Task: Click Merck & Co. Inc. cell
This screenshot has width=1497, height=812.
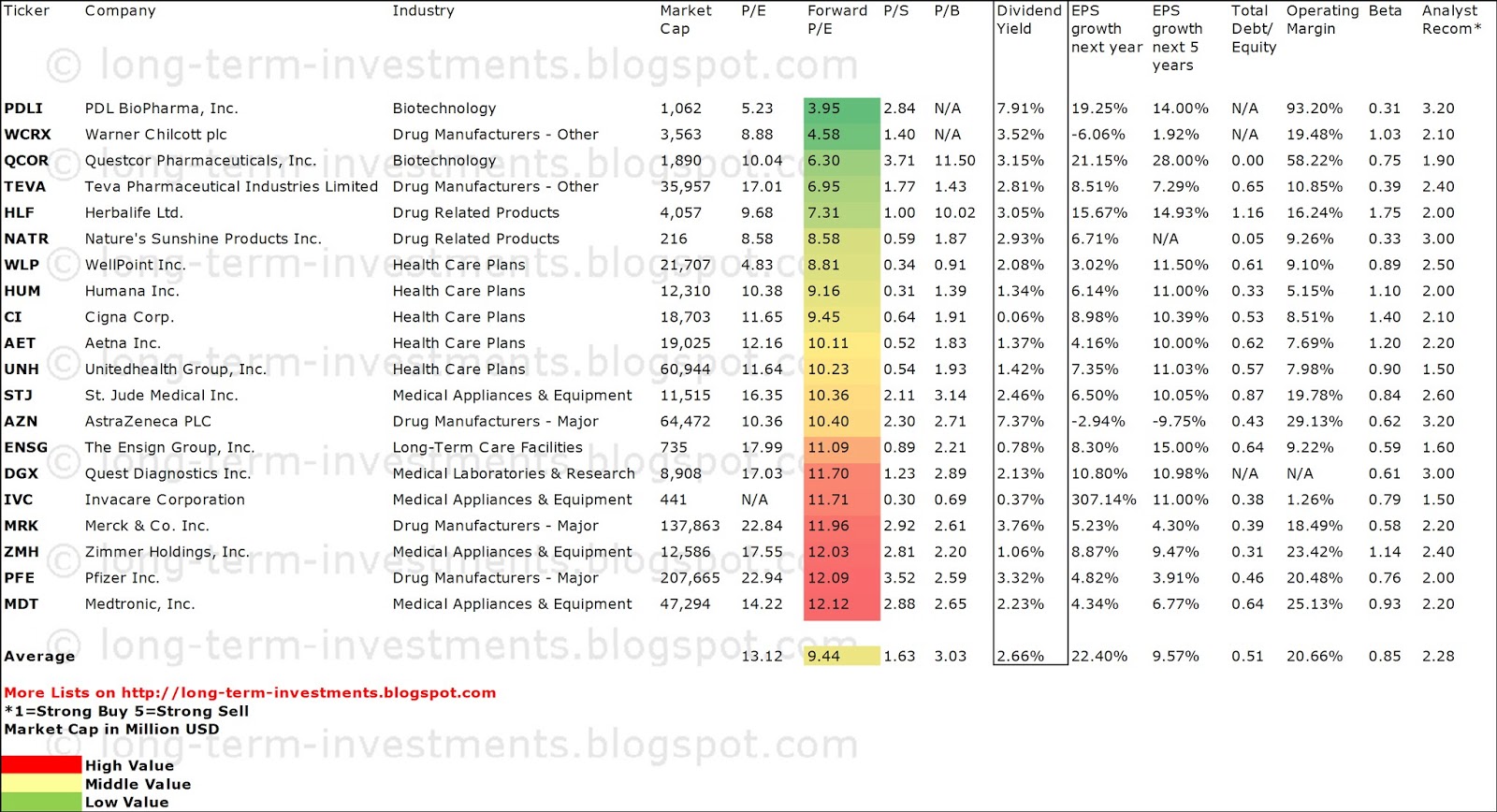Action: (147, 527)
